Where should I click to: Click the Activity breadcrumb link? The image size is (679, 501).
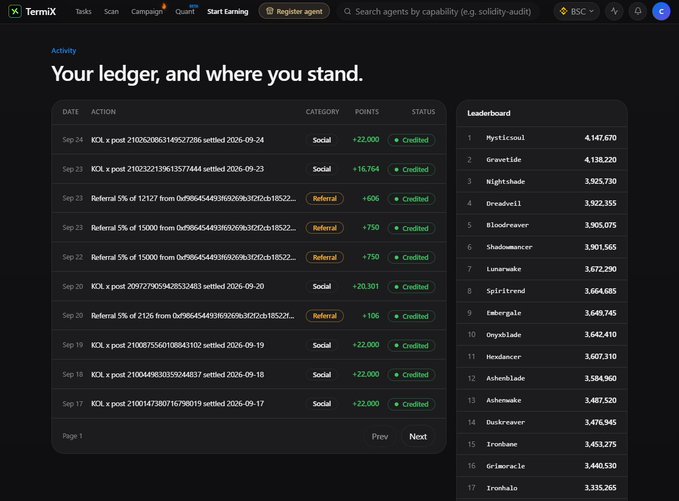click(64, 51)
